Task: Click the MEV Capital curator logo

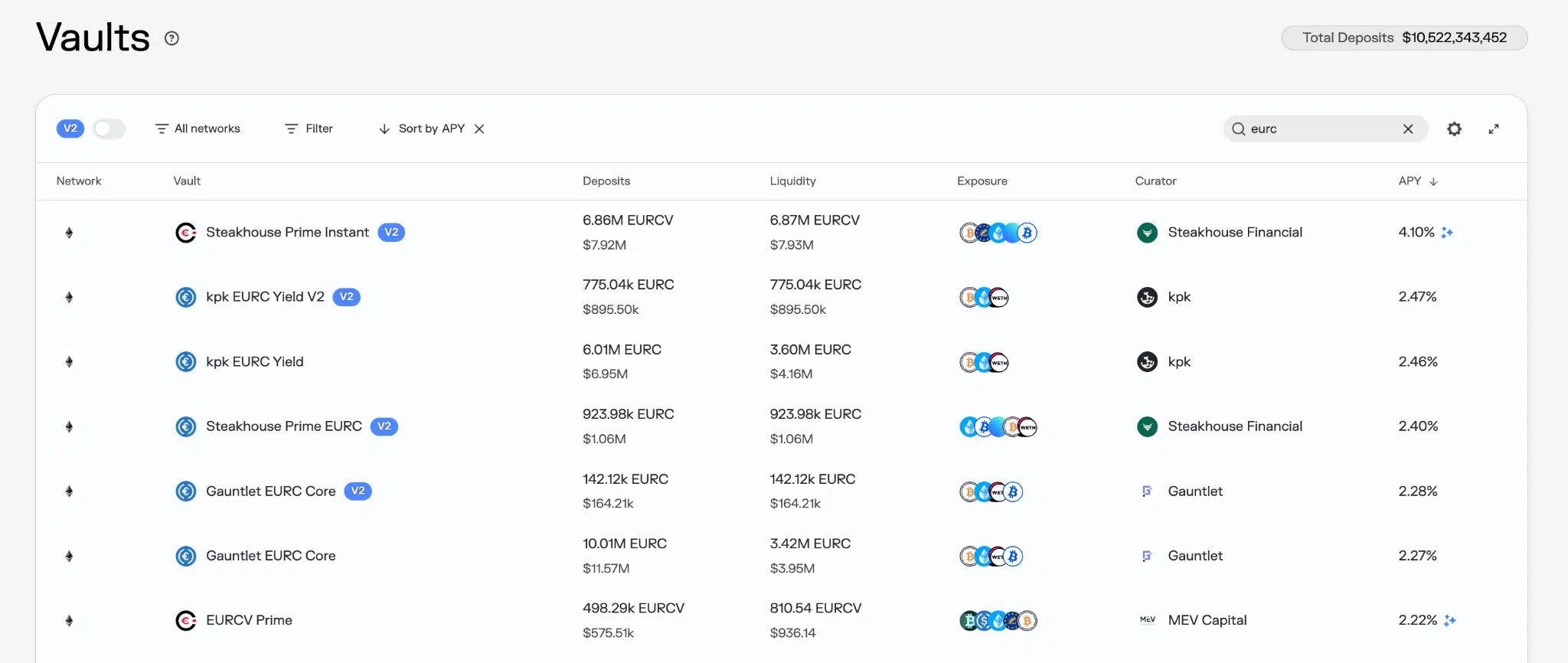Action: click(x=1147, y=620)
